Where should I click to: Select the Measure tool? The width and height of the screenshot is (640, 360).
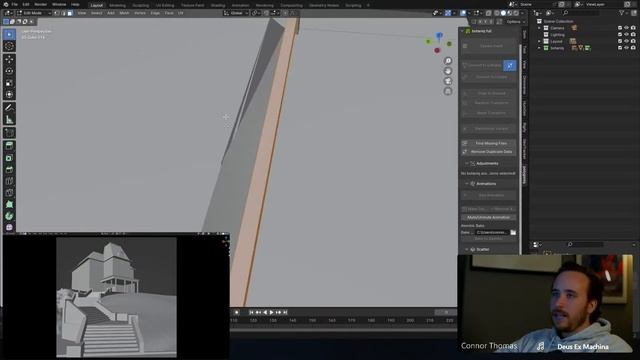pos(9,120)
